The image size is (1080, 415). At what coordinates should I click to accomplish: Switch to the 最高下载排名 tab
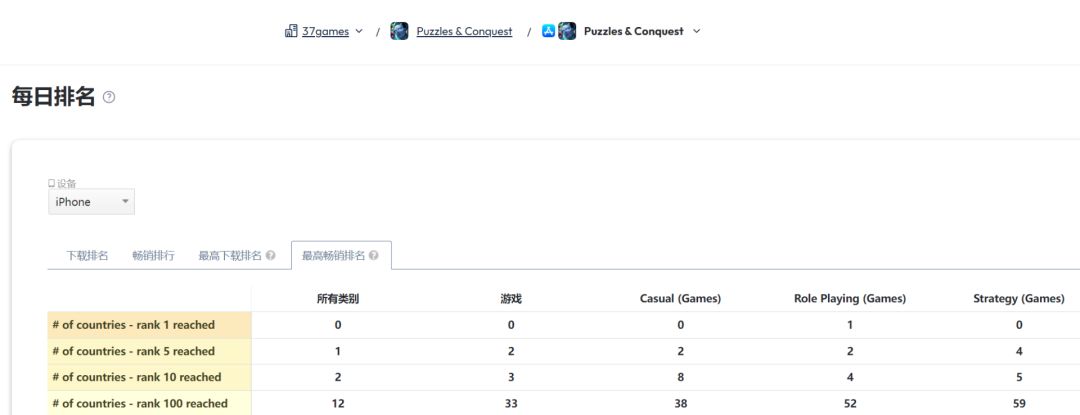click(x=230, y=255)
